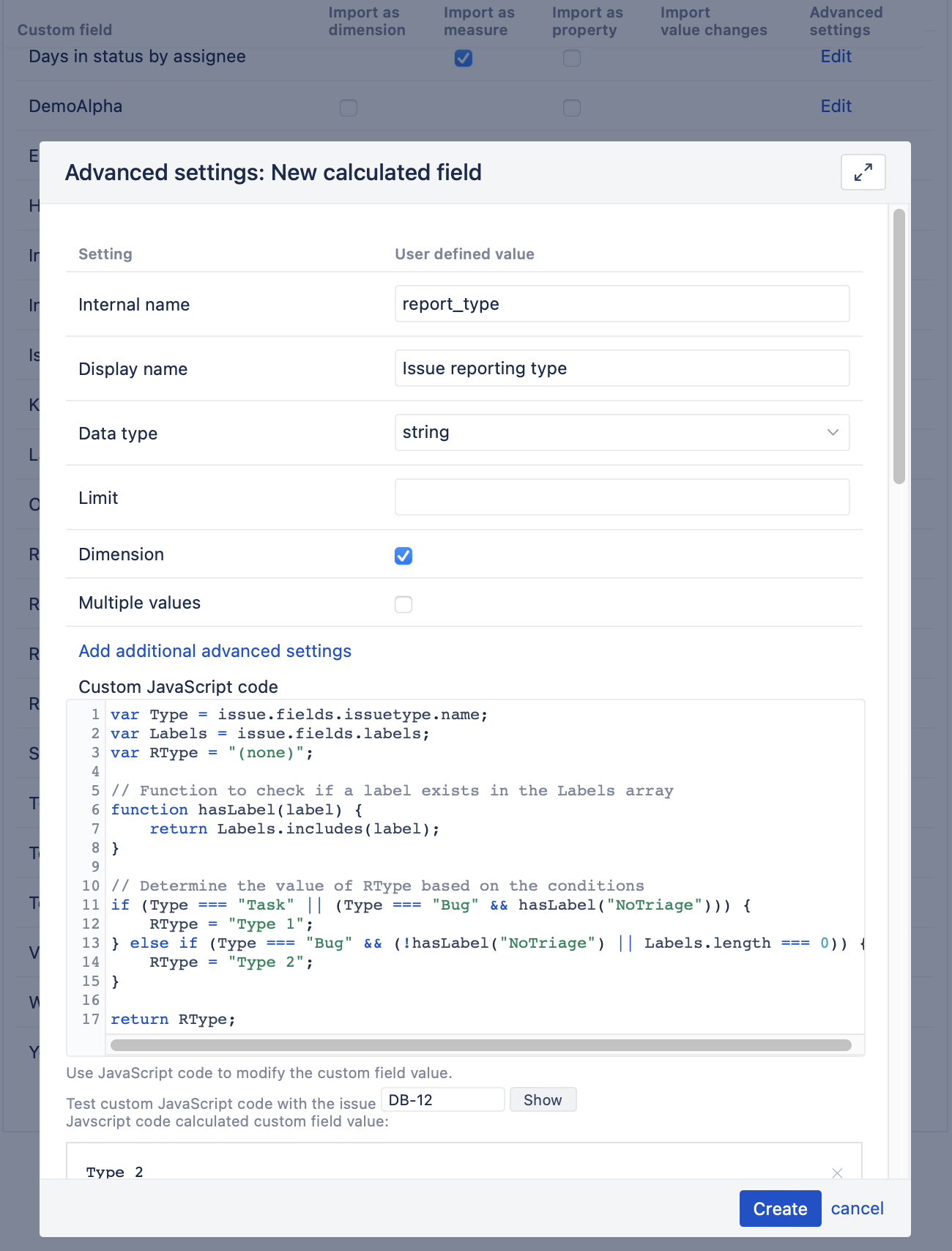Screen dimensions: 952x1251
Task: Click the Internal name field with report_type
Action: coord(622,303)
